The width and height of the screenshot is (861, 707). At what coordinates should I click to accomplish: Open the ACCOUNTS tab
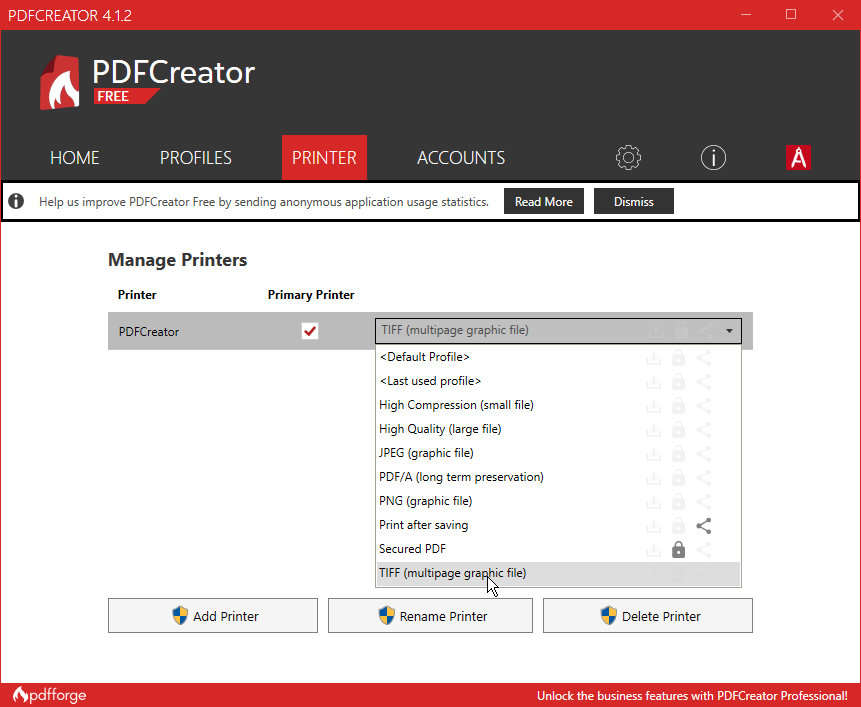click(460, 157)
